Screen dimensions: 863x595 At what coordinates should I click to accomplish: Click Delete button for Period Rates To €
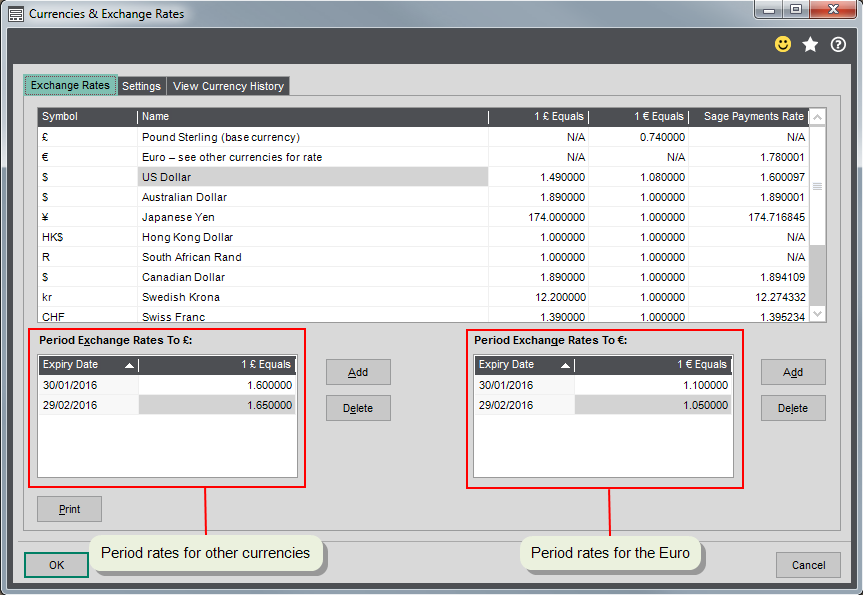(793, 408)
